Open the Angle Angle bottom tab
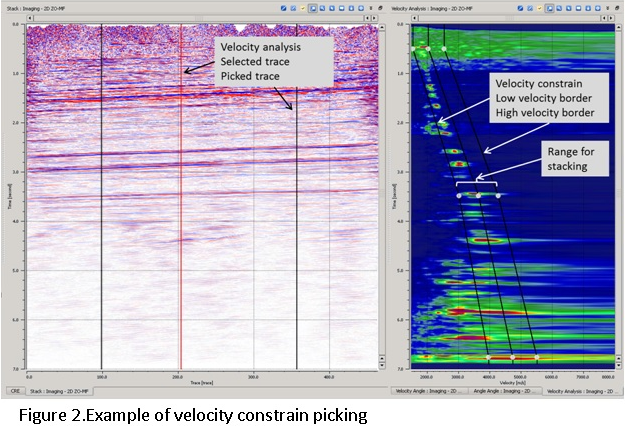Screen dimensions: 625x426 (504, 390)
